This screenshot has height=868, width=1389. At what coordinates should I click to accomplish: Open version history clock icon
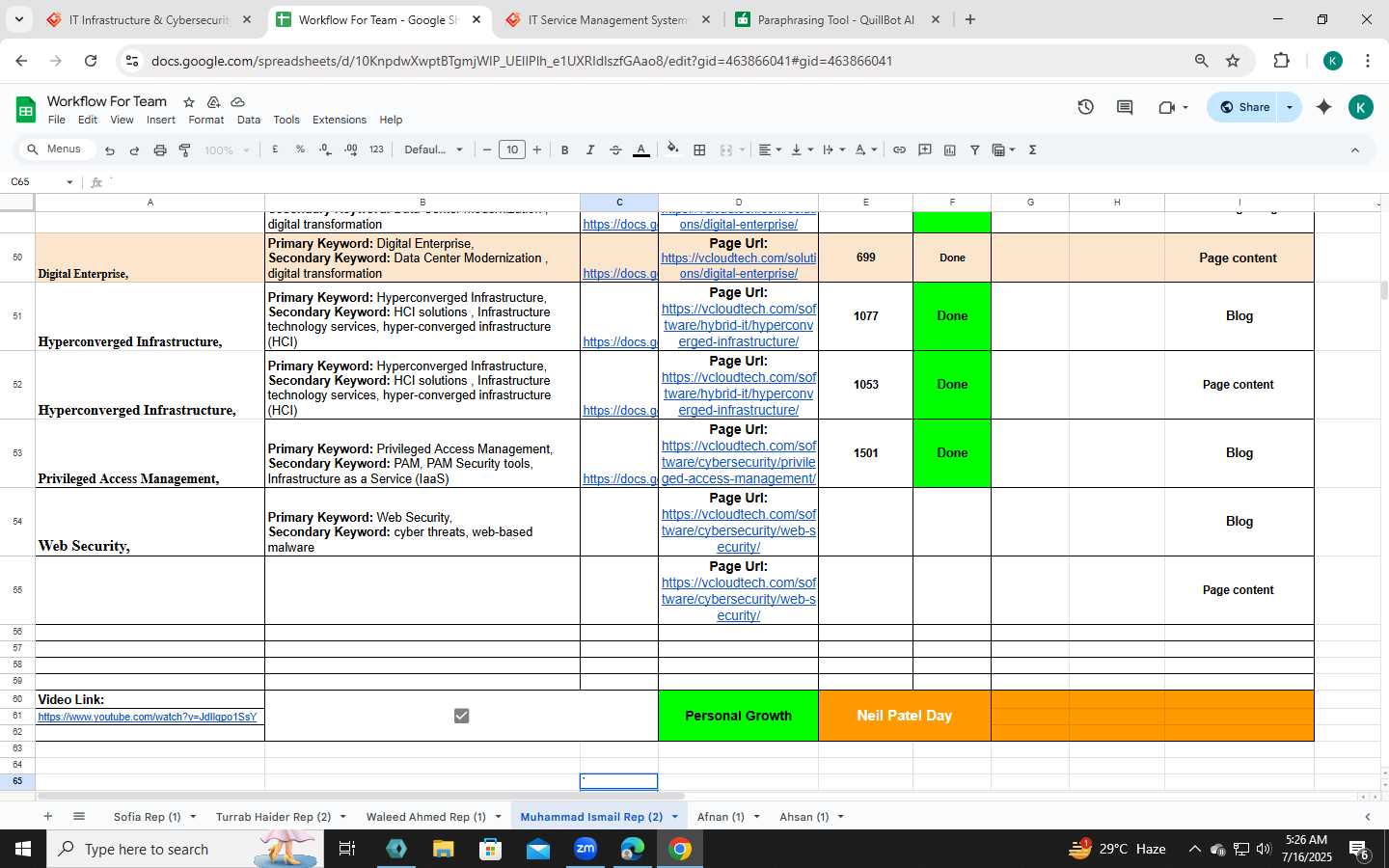point(1085,107)
